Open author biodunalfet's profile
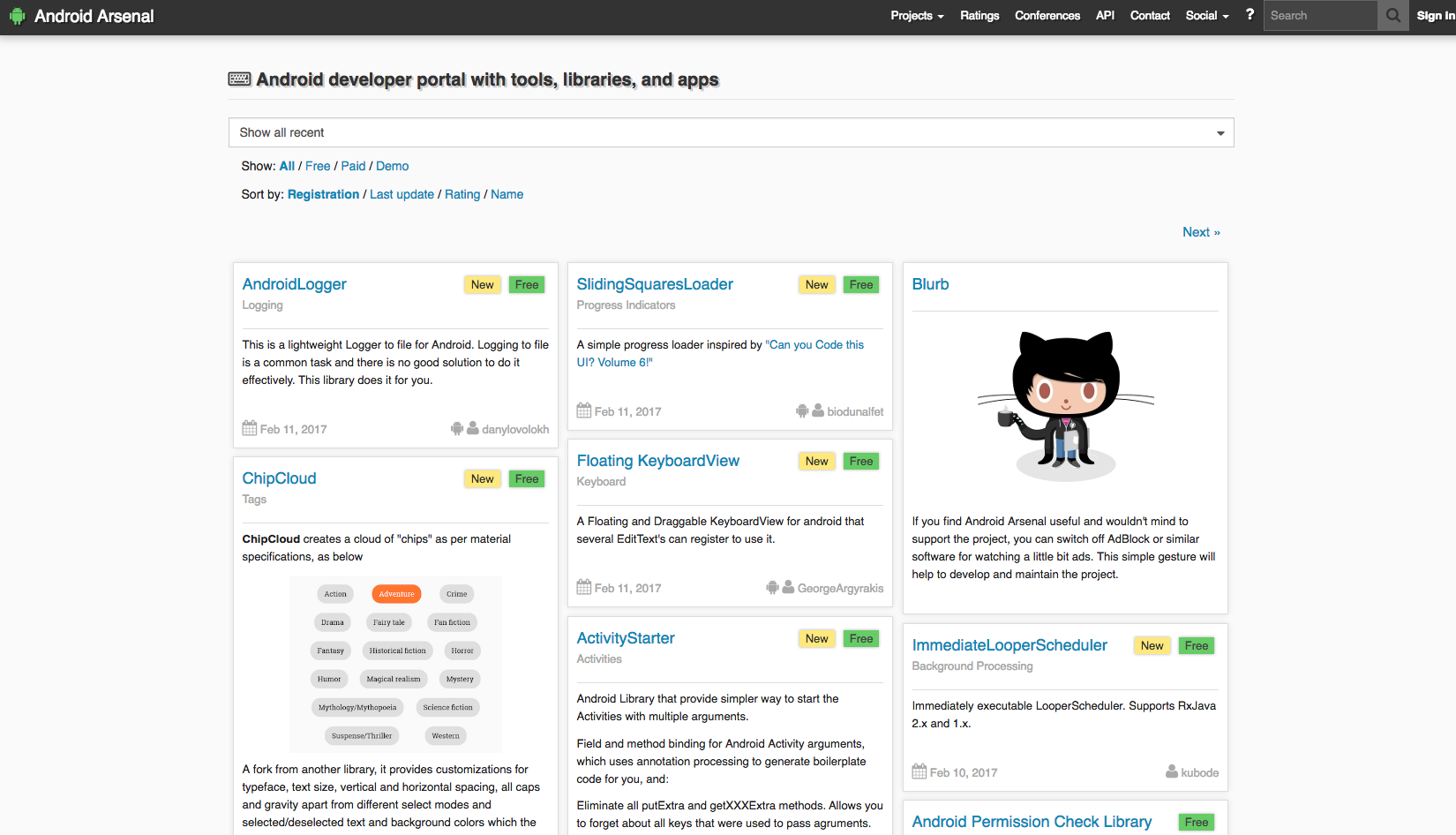The image size is (1456, 835). click(855, 411)
